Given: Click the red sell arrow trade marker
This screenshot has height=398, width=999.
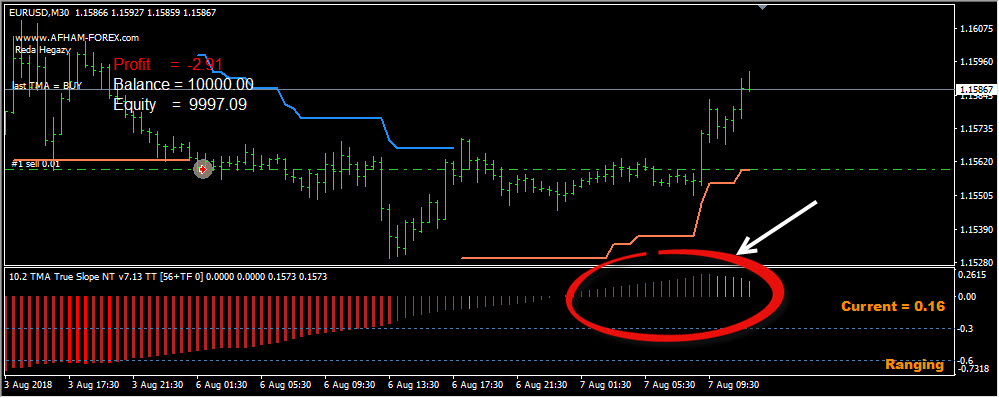Looking at the screenshot, I should [203, 169].
